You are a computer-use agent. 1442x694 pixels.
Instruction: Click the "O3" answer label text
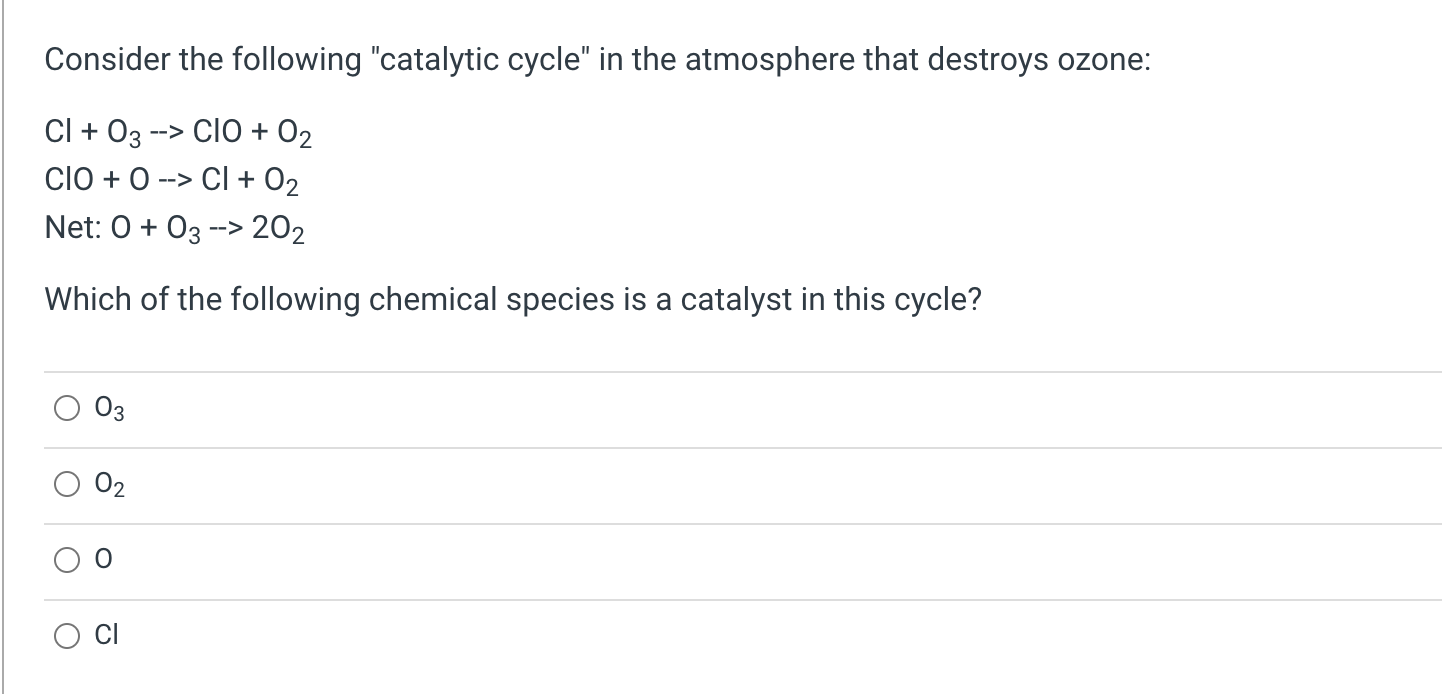pyautogui.click(x=109, y=409)
